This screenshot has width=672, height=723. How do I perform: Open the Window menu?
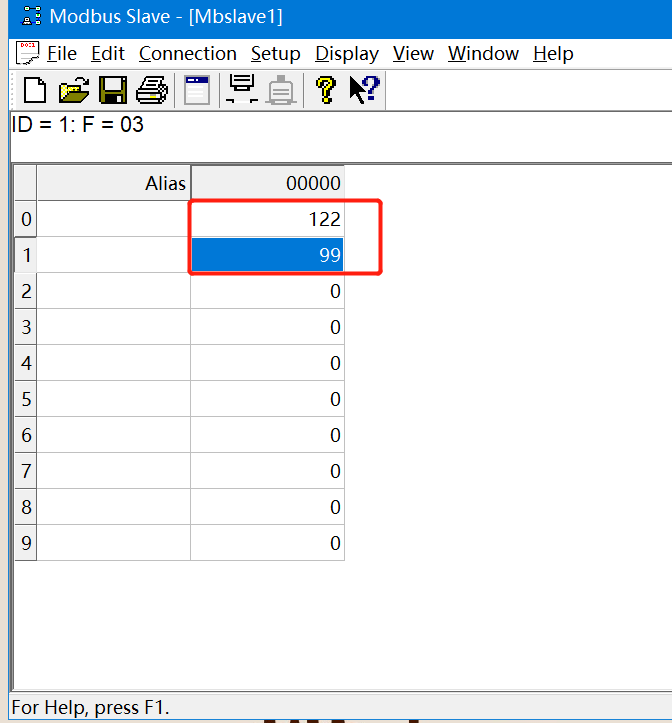pyautogui.click(x=484, y=53)
